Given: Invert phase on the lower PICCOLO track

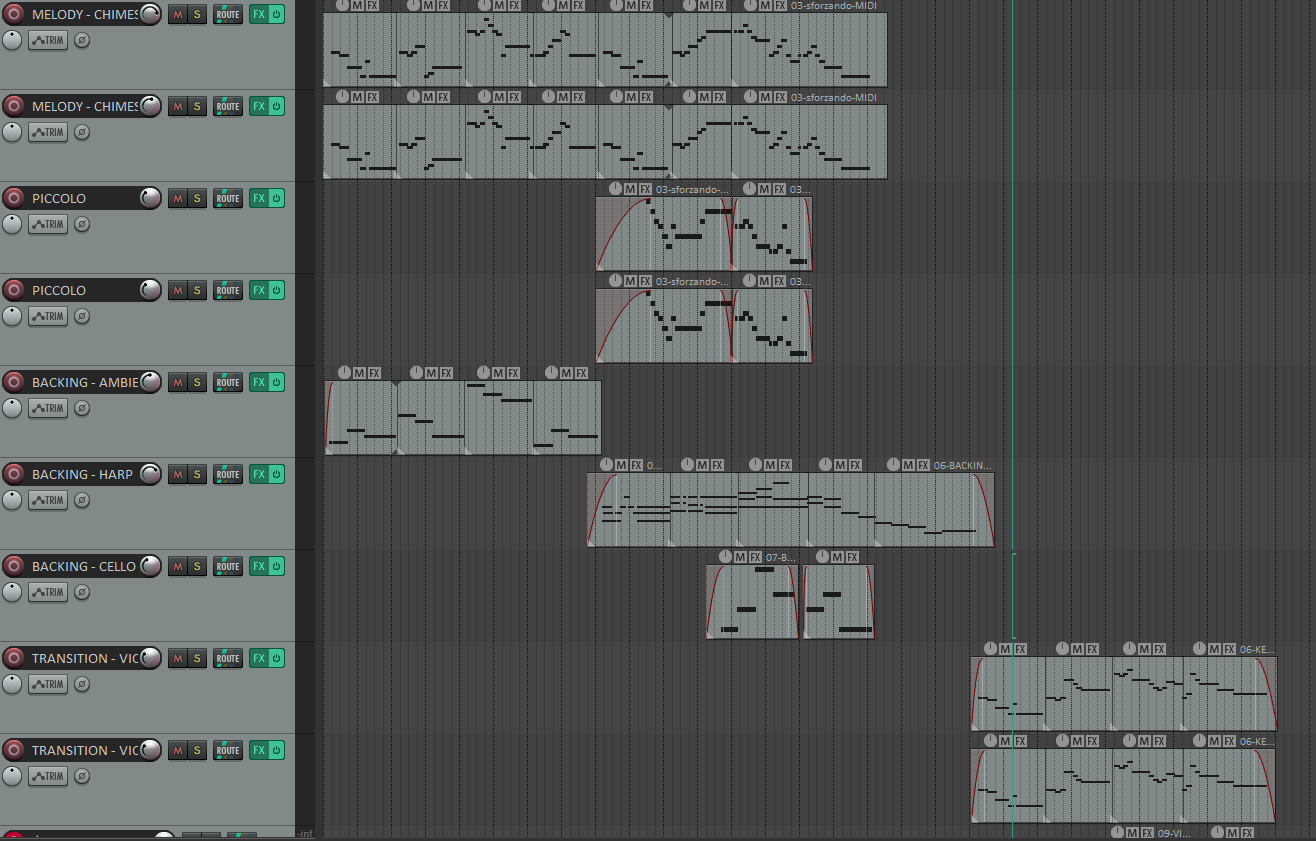Looking at the screenshot, I should 82,316.
